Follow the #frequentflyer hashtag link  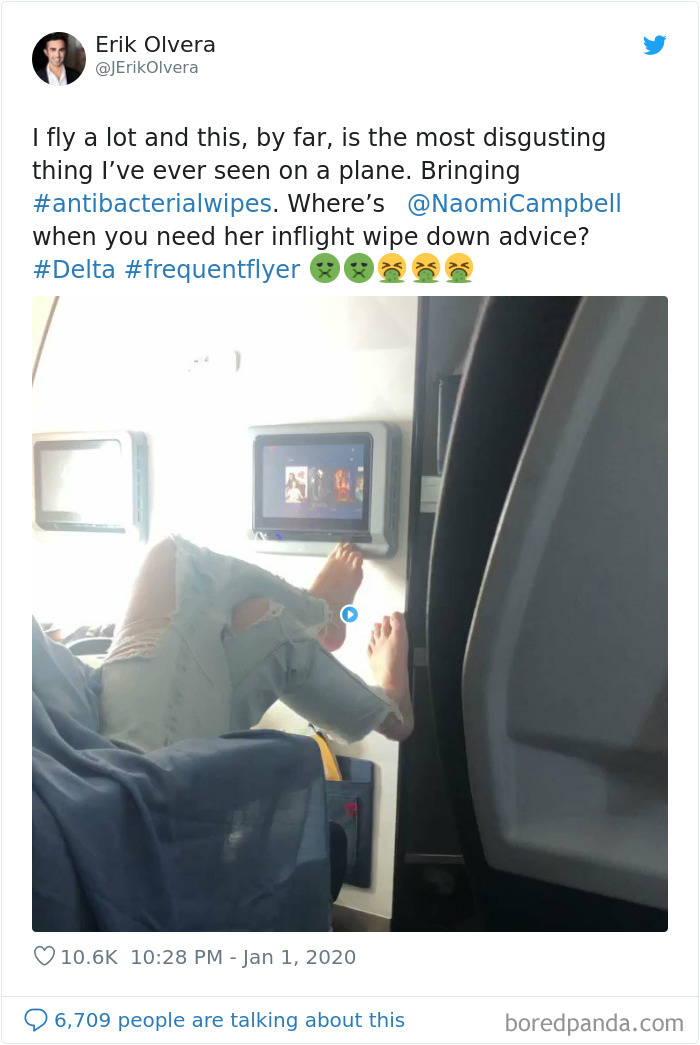coord(212,269)
